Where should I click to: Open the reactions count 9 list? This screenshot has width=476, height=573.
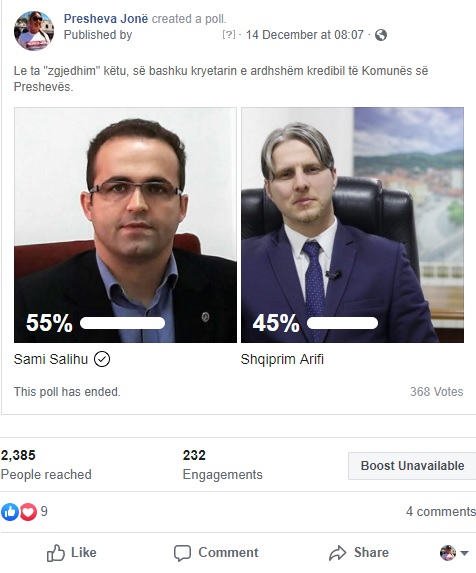44,511
